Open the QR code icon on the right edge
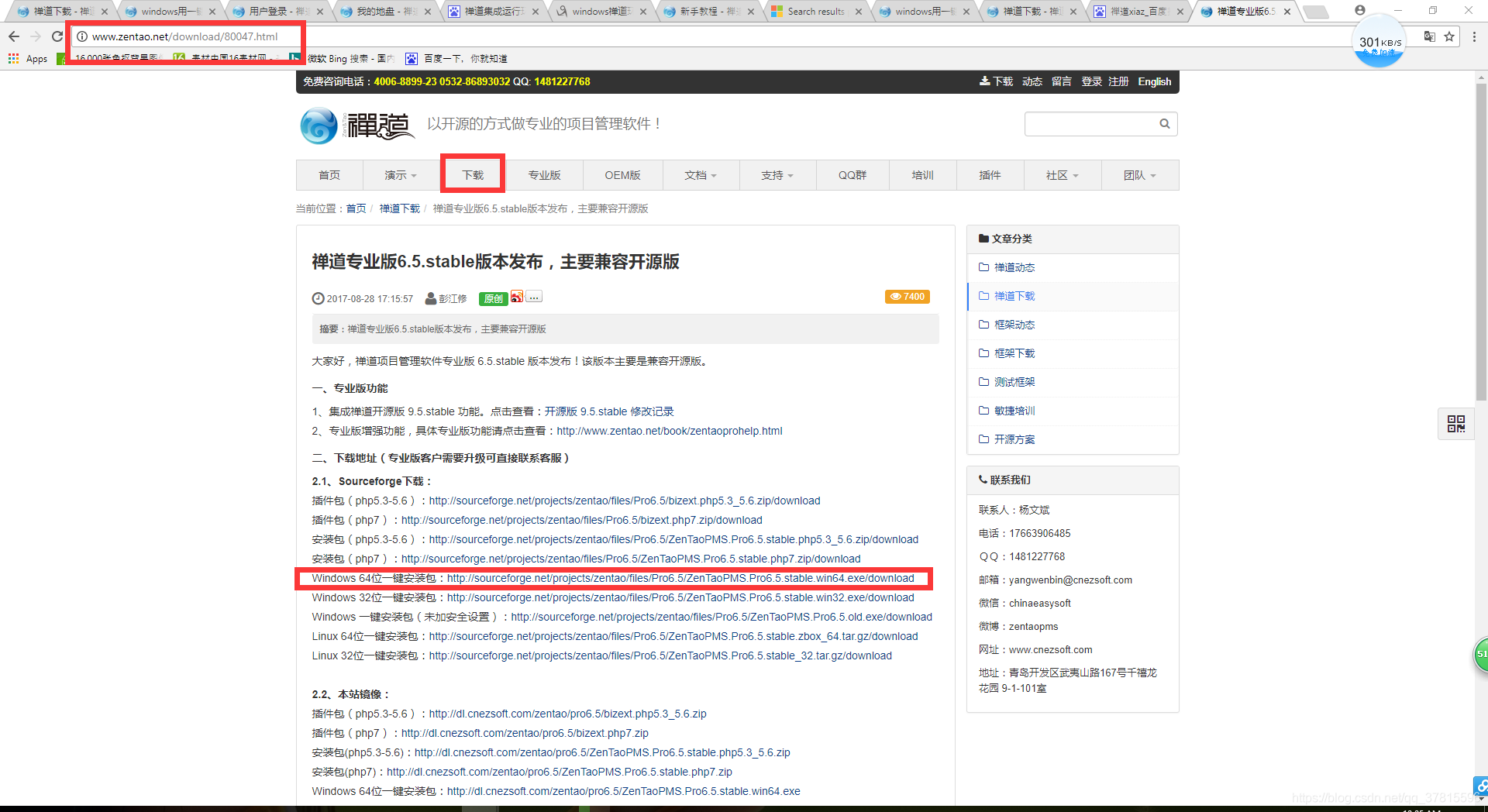This screenshot has width=1488, height=812. click(x=1455, y=423)
